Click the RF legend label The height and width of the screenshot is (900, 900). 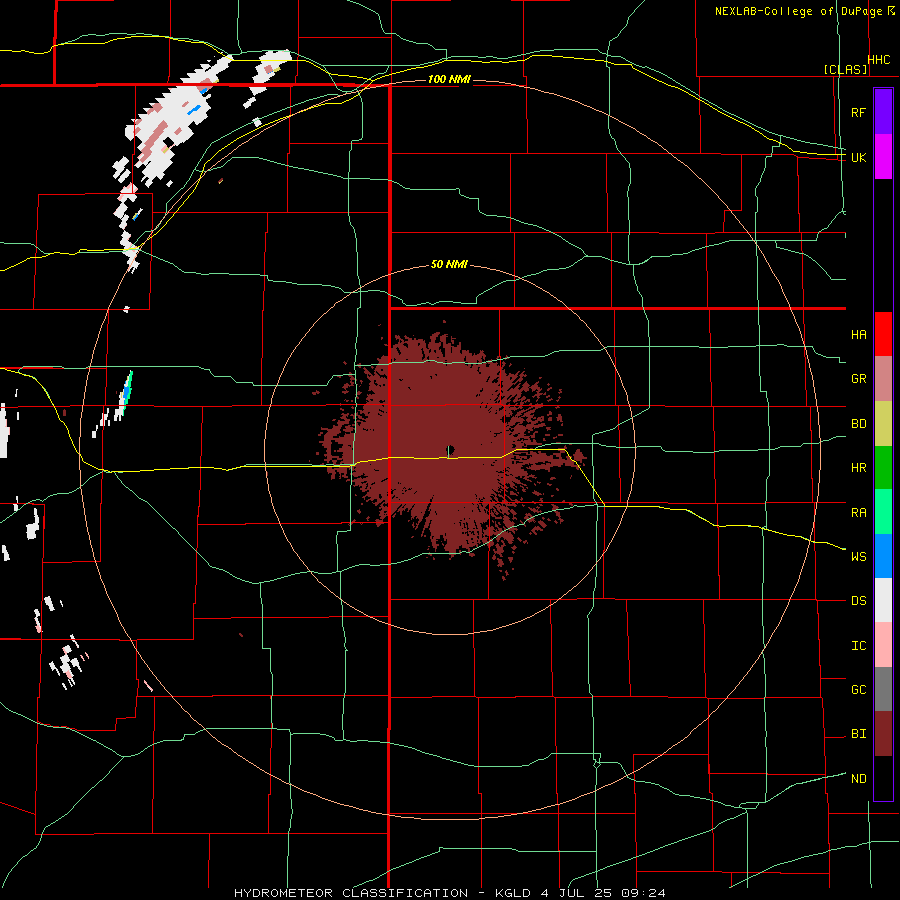(x=858, y=112)
